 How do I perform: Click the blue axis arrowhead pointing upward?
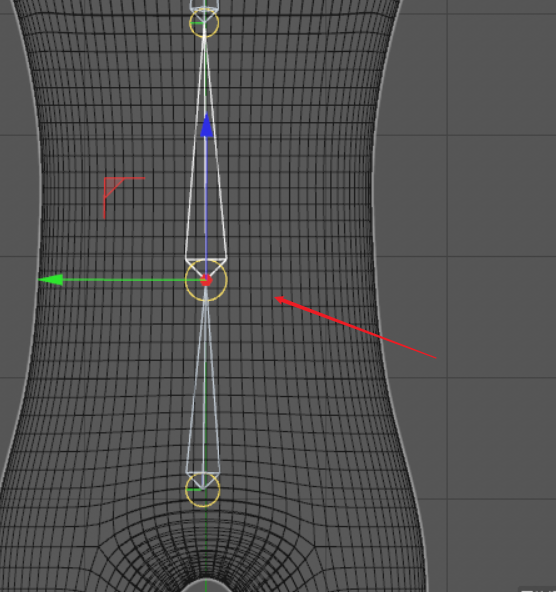point(206,125)
